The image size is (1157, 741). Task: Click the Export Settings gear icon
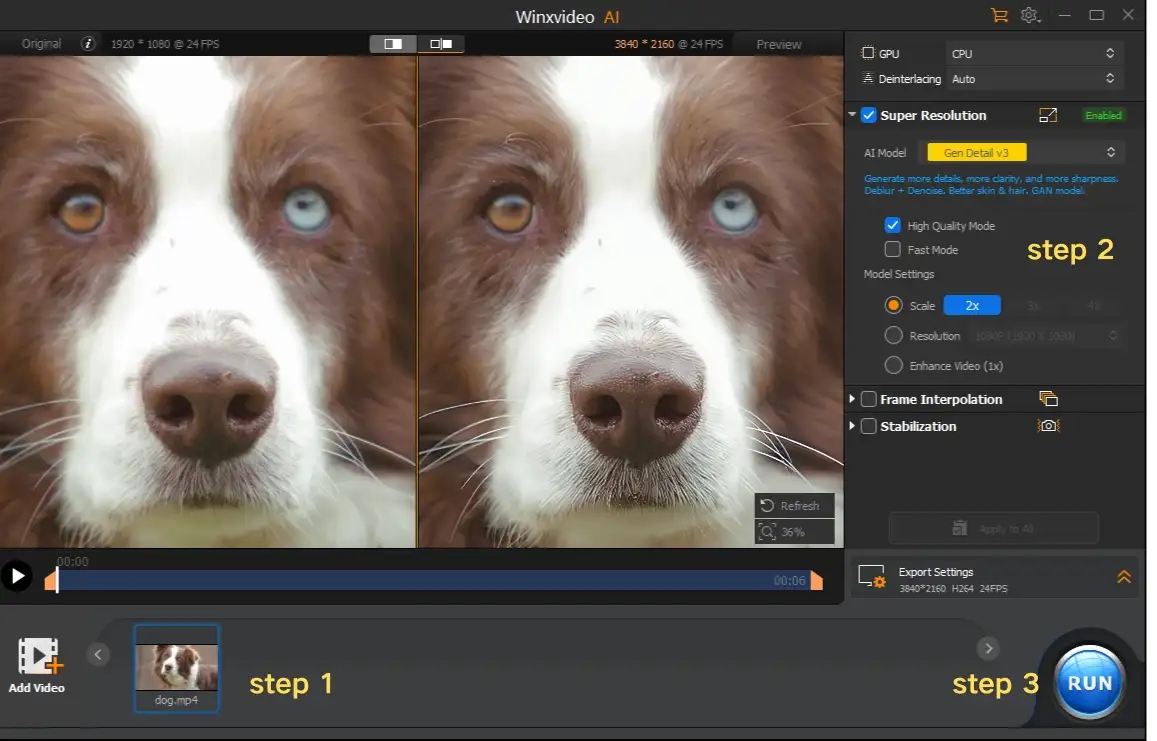click(872, 576)
